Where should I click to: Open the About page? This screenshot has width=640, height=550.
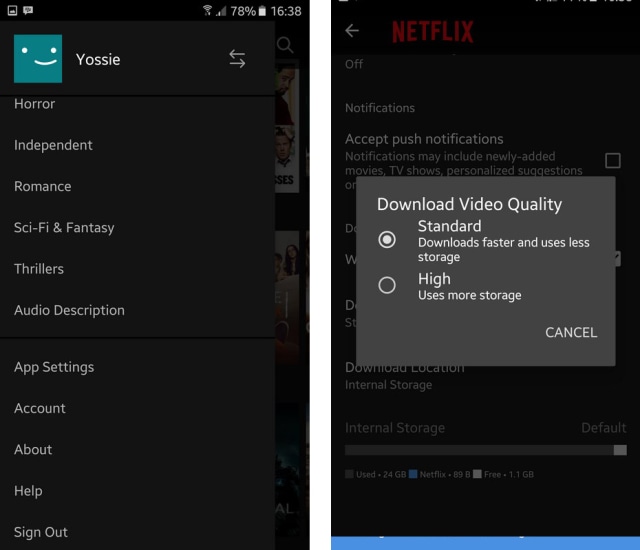tap(33, 449)
